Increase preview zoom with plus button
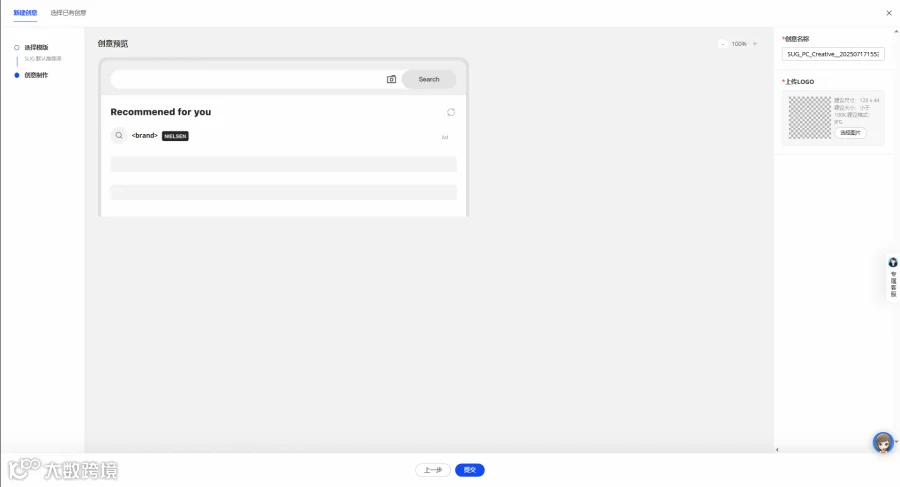 (x=755, y=44)
